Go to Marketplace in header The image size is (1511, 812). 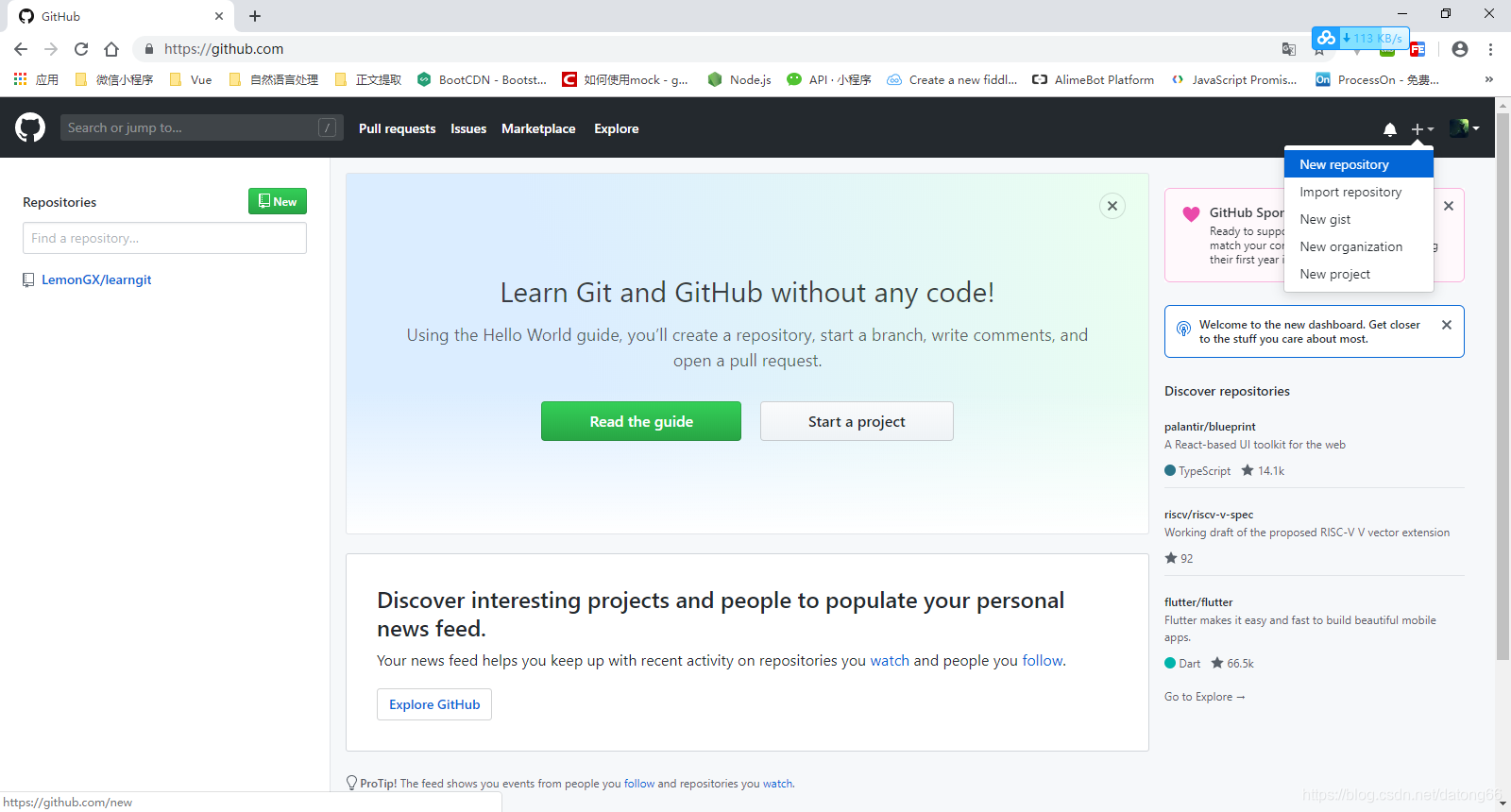click(538, 128)
